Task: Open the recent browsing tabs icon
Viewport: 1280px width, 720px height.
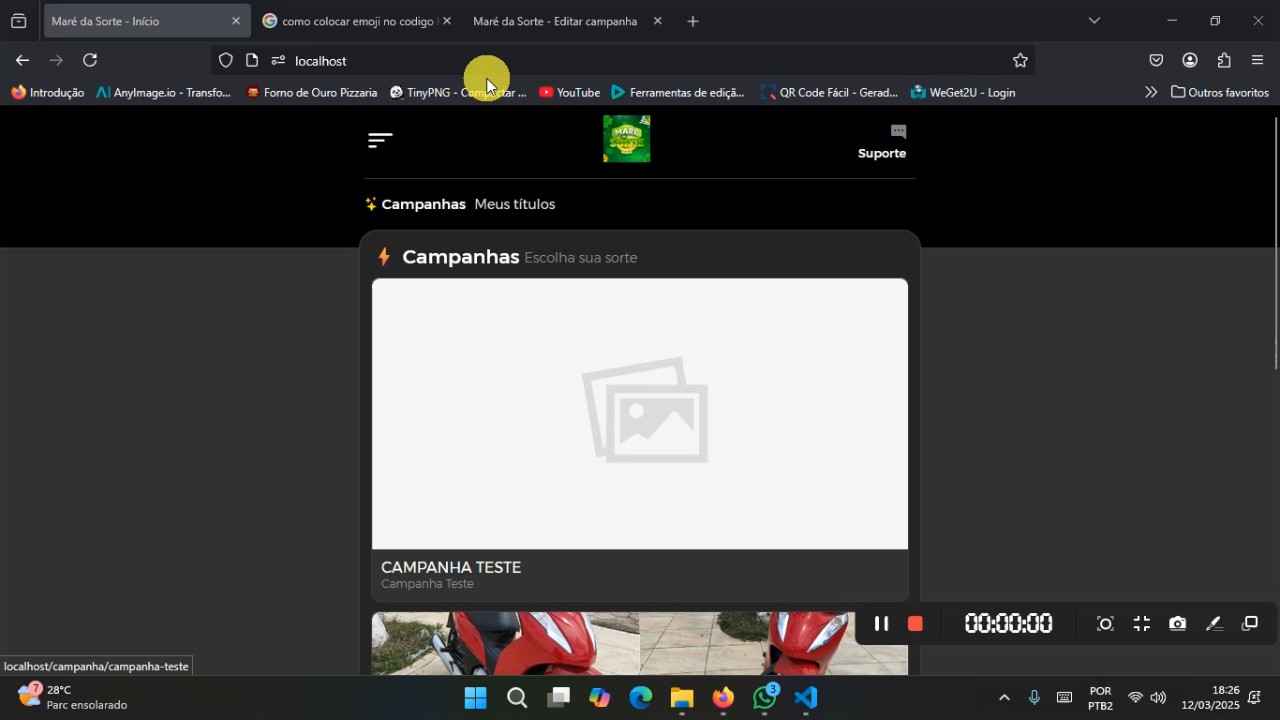Action: 18,21
